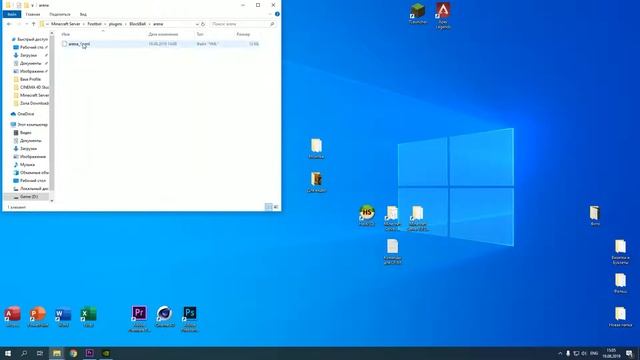The image size is (640, 360).
Task: Click the volume tray icon
Action: tap(584, 353)
